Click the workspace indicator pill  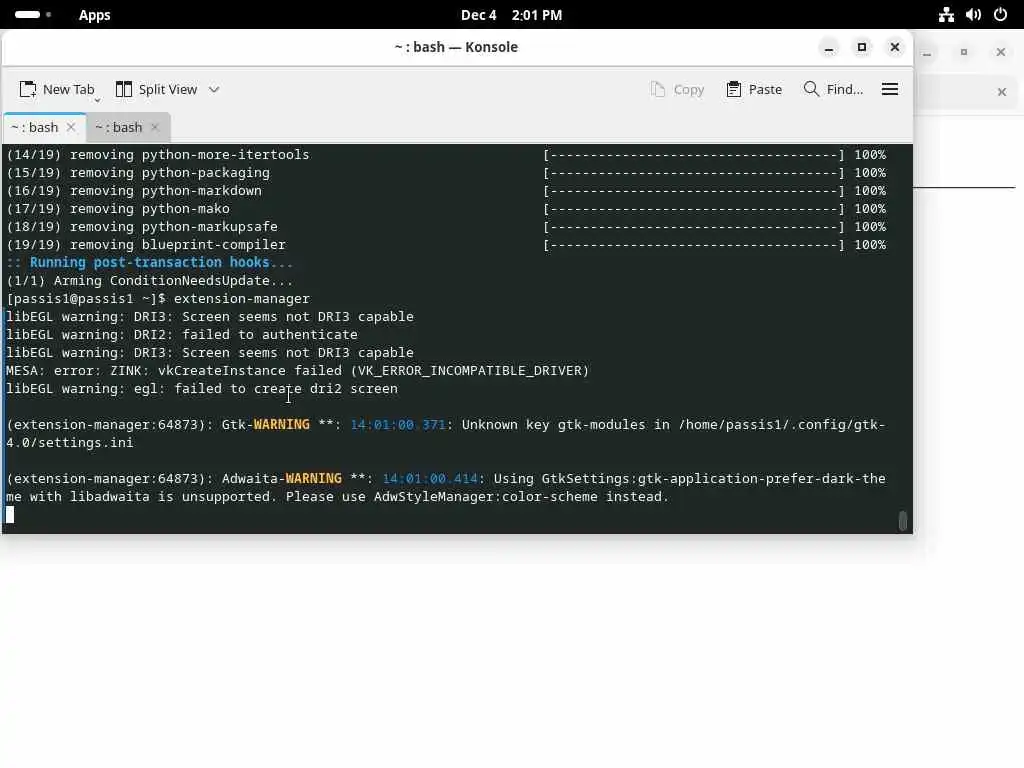pyautogui.click(x=27, y=14)
